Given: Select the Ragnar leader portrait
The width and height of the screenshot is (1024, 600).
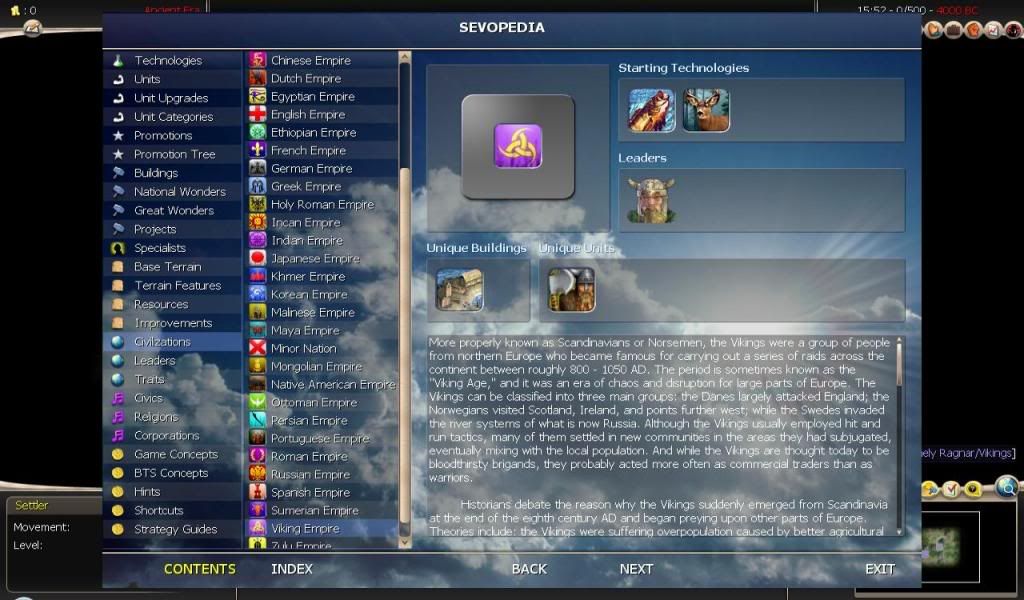Looking at the screenshot, I should [x=651, y=200].
